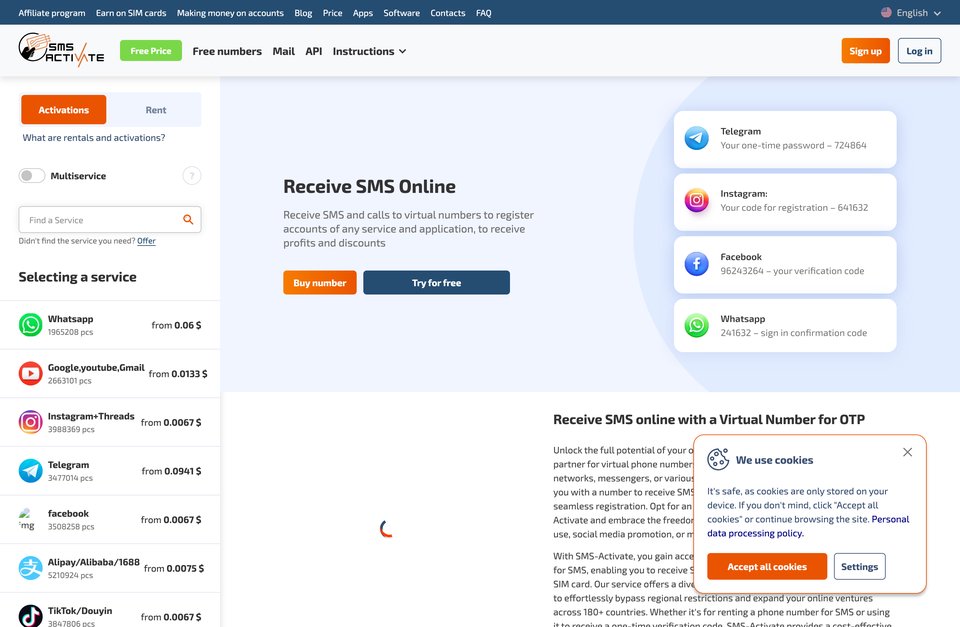Open the Contacts link
The width and height of the screenshot is (960, 627).
[x=448, y=13]
